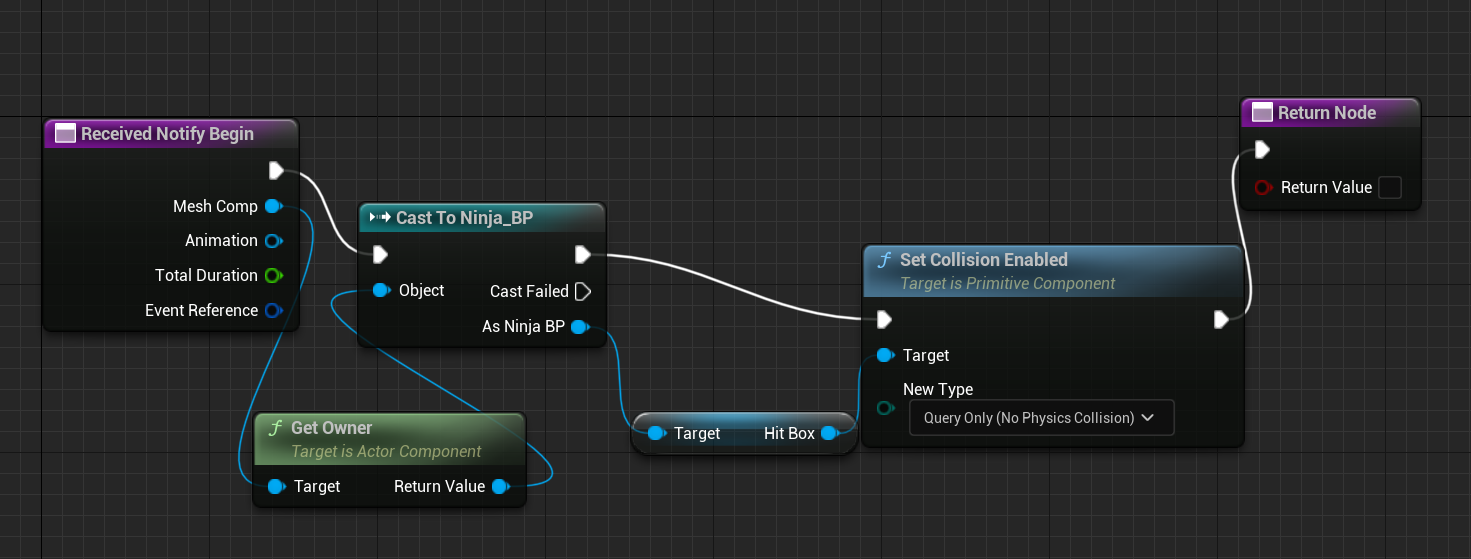The height and width of the screenshot is (559, 1471).
Task: Click the Received Notify Begin node title icon
Action: [66, 134]
